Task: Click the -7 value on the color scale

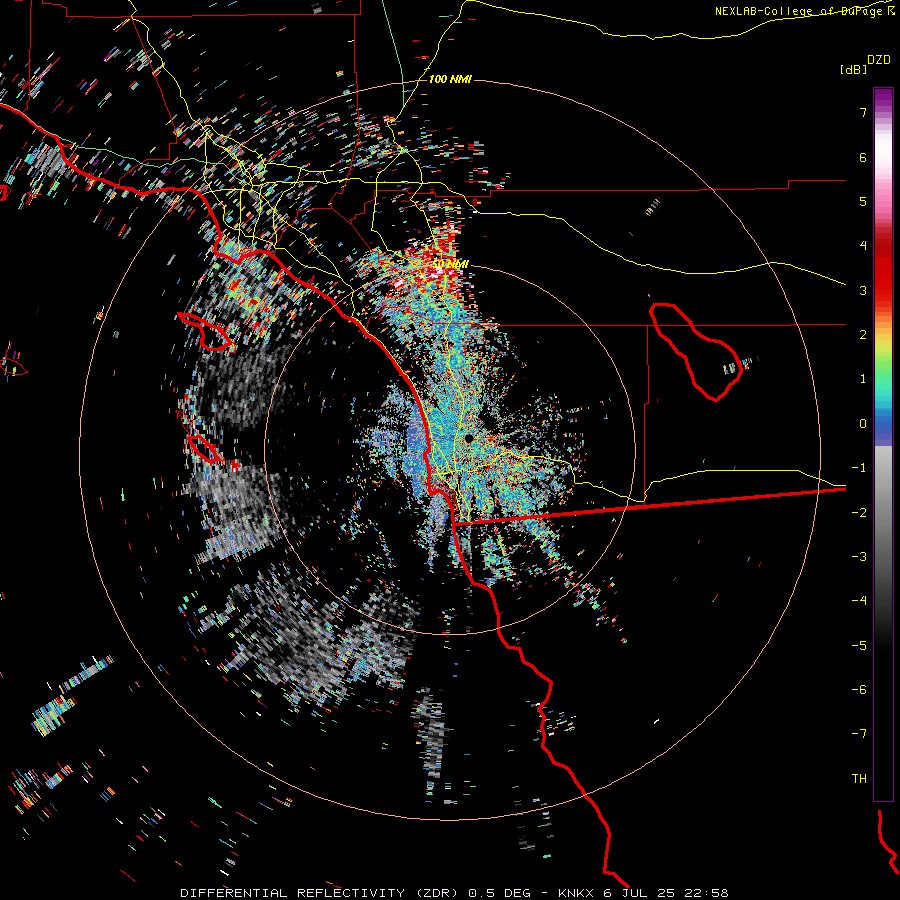Action: (859, 734)
